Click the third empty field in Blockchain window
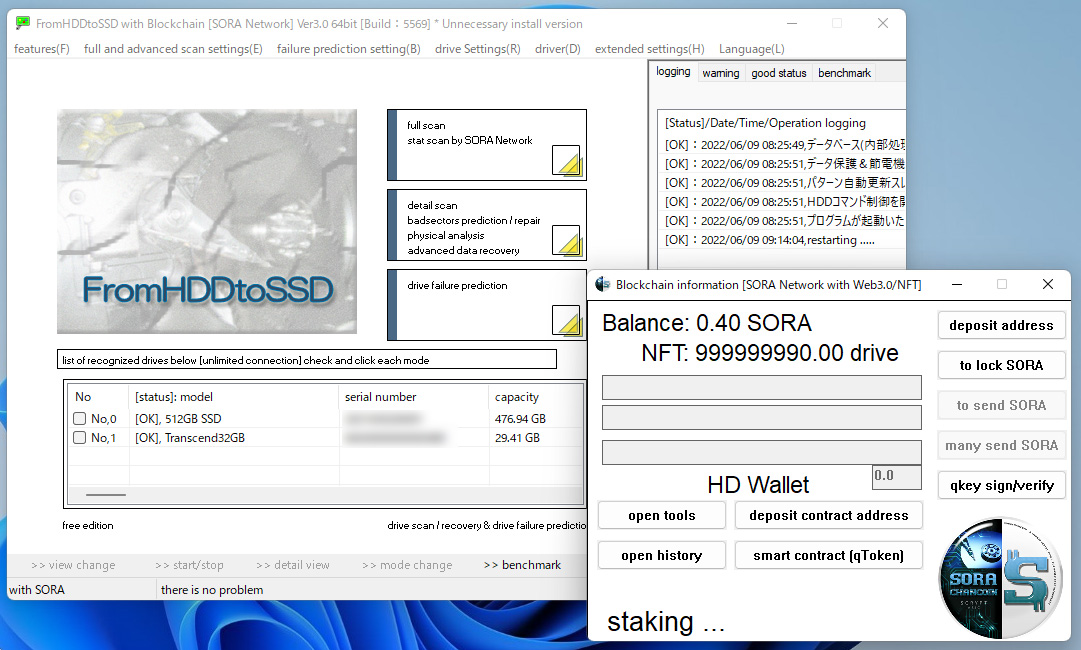Viewport: 1081px width, 650px height. click(x=762, y=452)
